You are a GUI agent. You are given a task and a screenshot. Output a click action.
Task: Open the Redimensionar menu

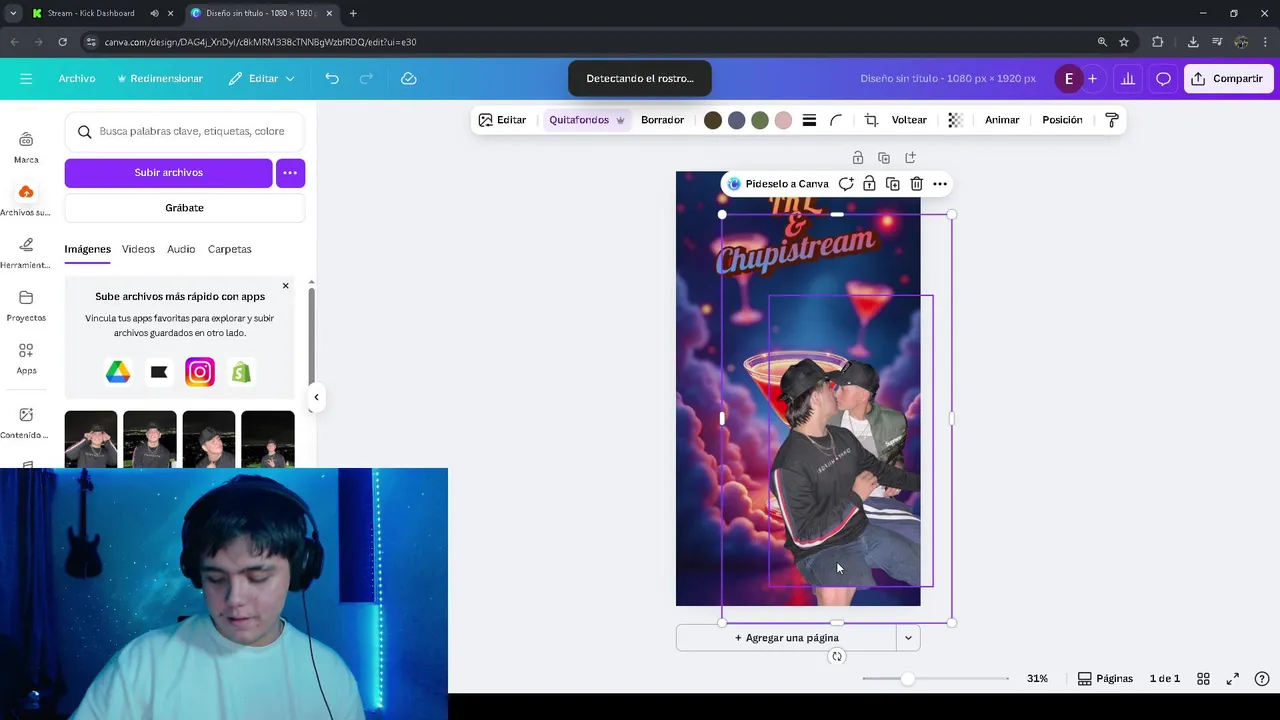tap(160, 78)
